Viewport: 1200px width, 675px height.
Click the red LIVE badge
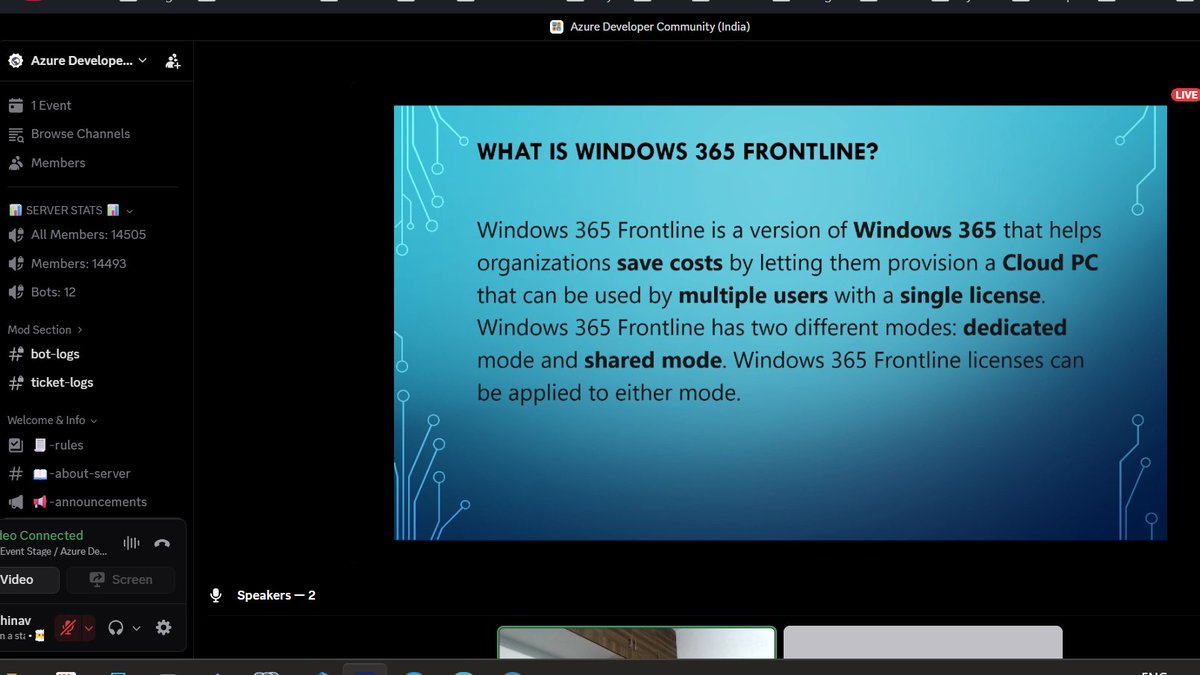click(x=1185, y=95)
